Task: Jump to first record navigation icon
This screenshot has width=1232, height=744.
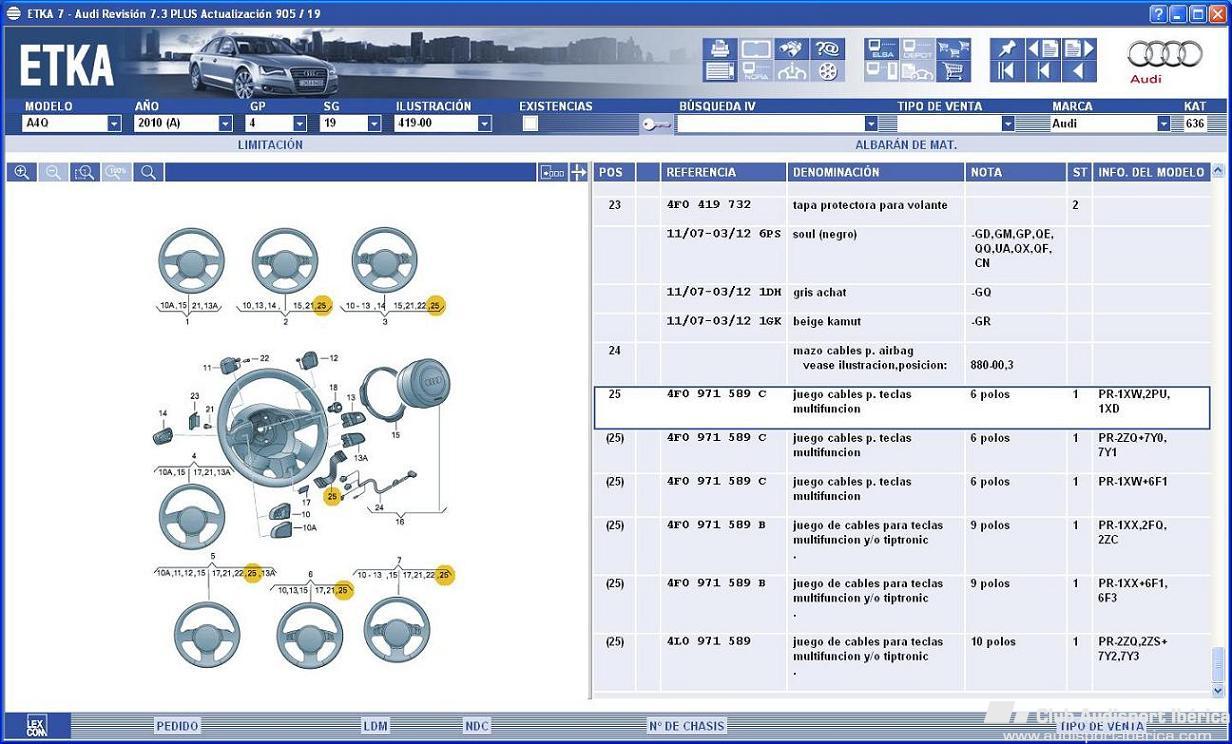Action: point(1006,71)
